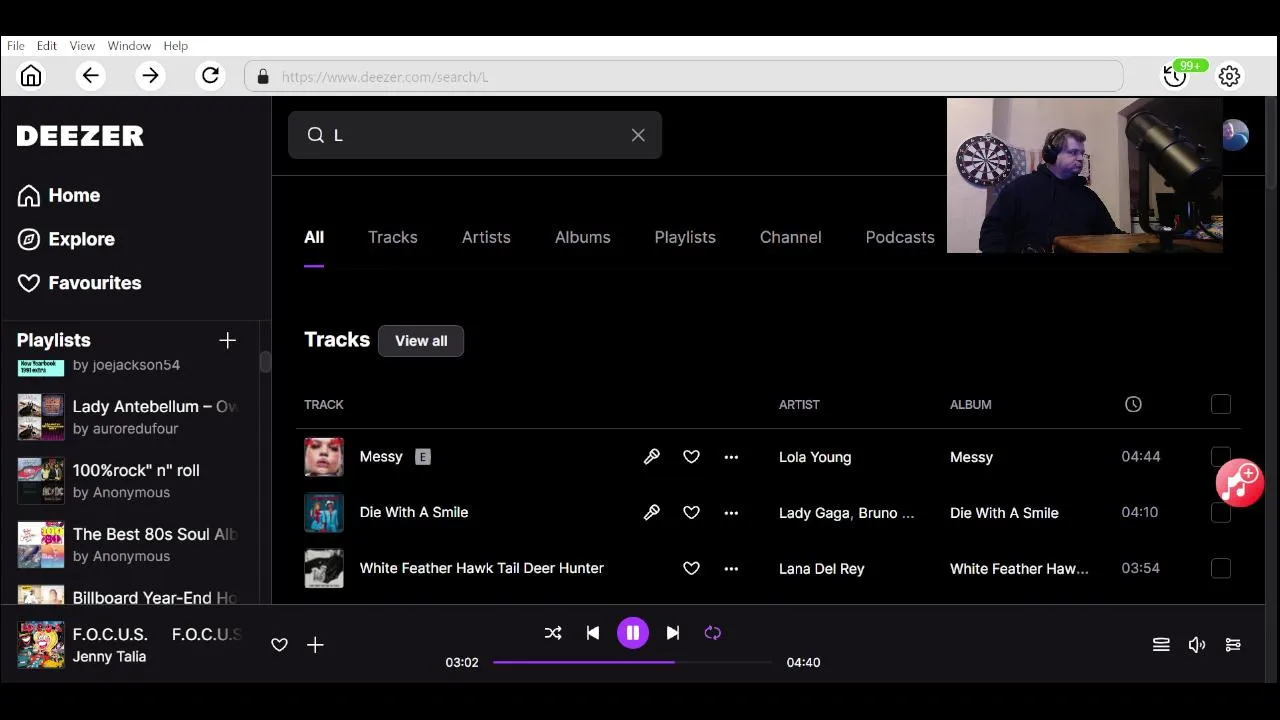This screenshot has height=720, width=1280.
Task: Switch to the Tracks tab
Action: 393,237
